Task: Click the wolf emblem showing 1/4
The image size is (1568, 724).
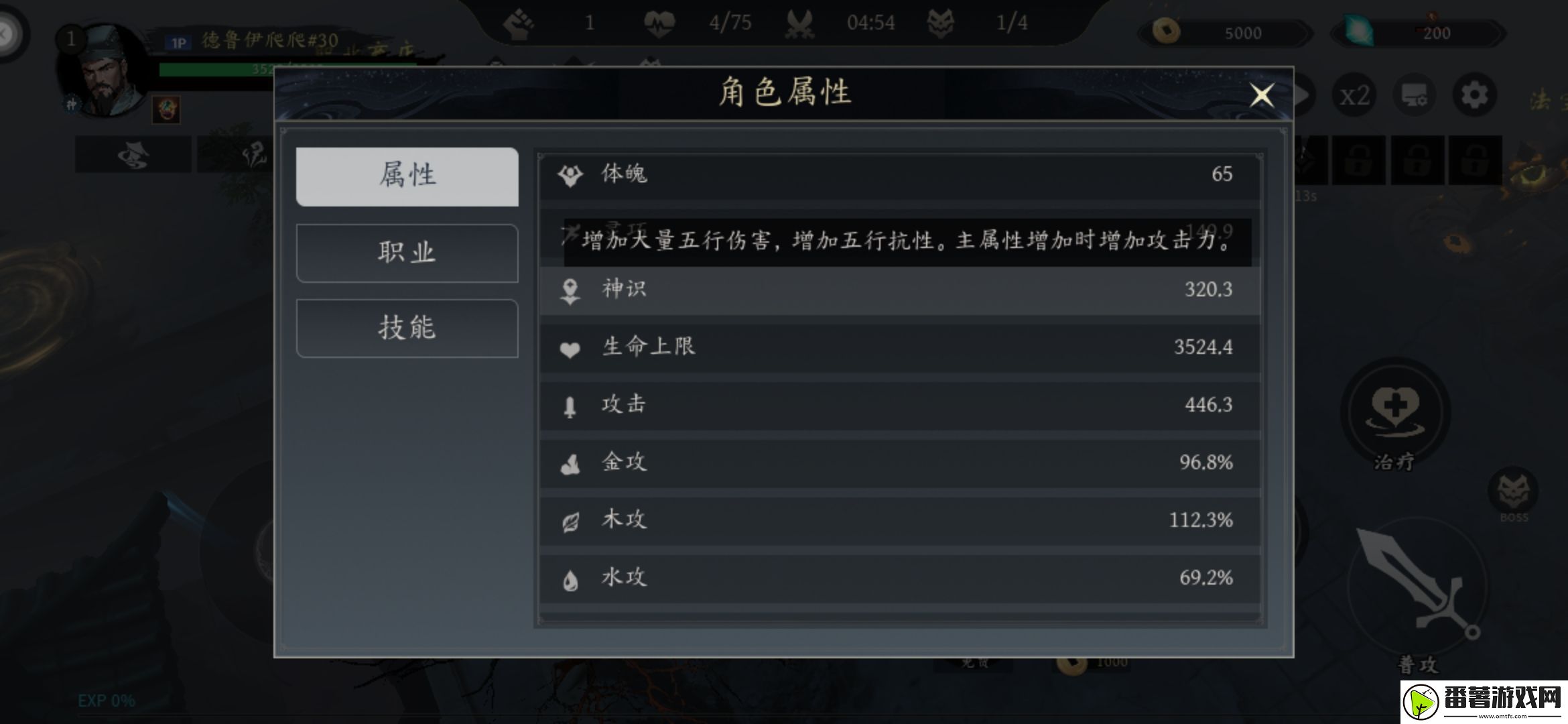Action: [x=941, y=21]
